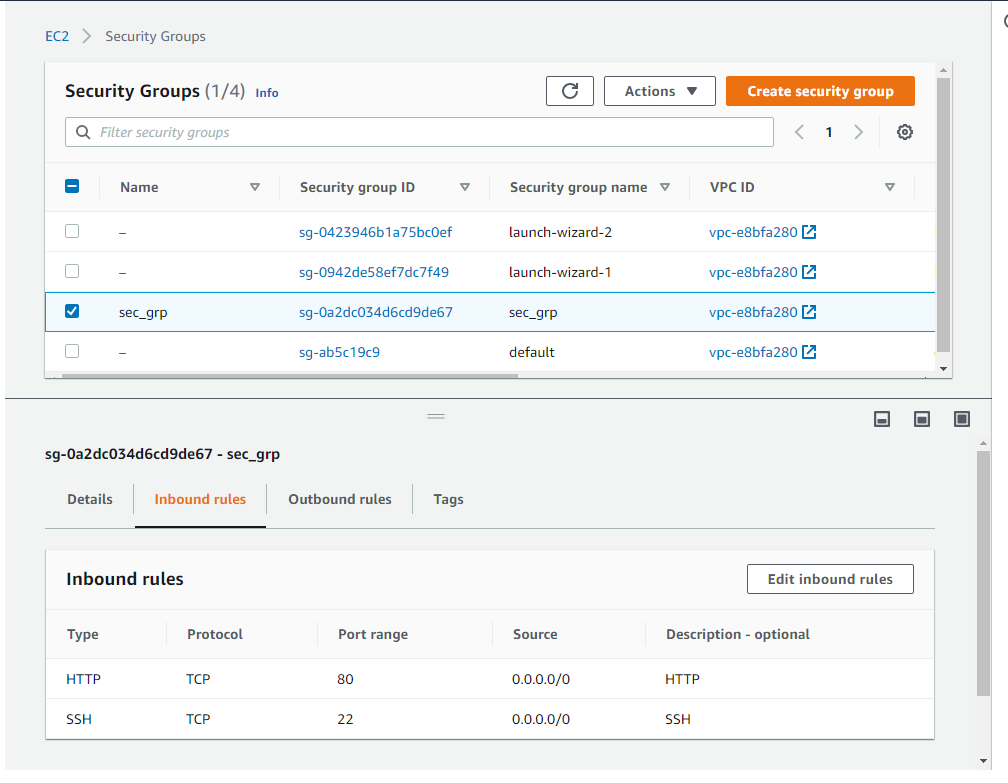Screen dimensions: 1008x783
Task: Uncheck the sec_grp row checkbox
Action: 71,310
